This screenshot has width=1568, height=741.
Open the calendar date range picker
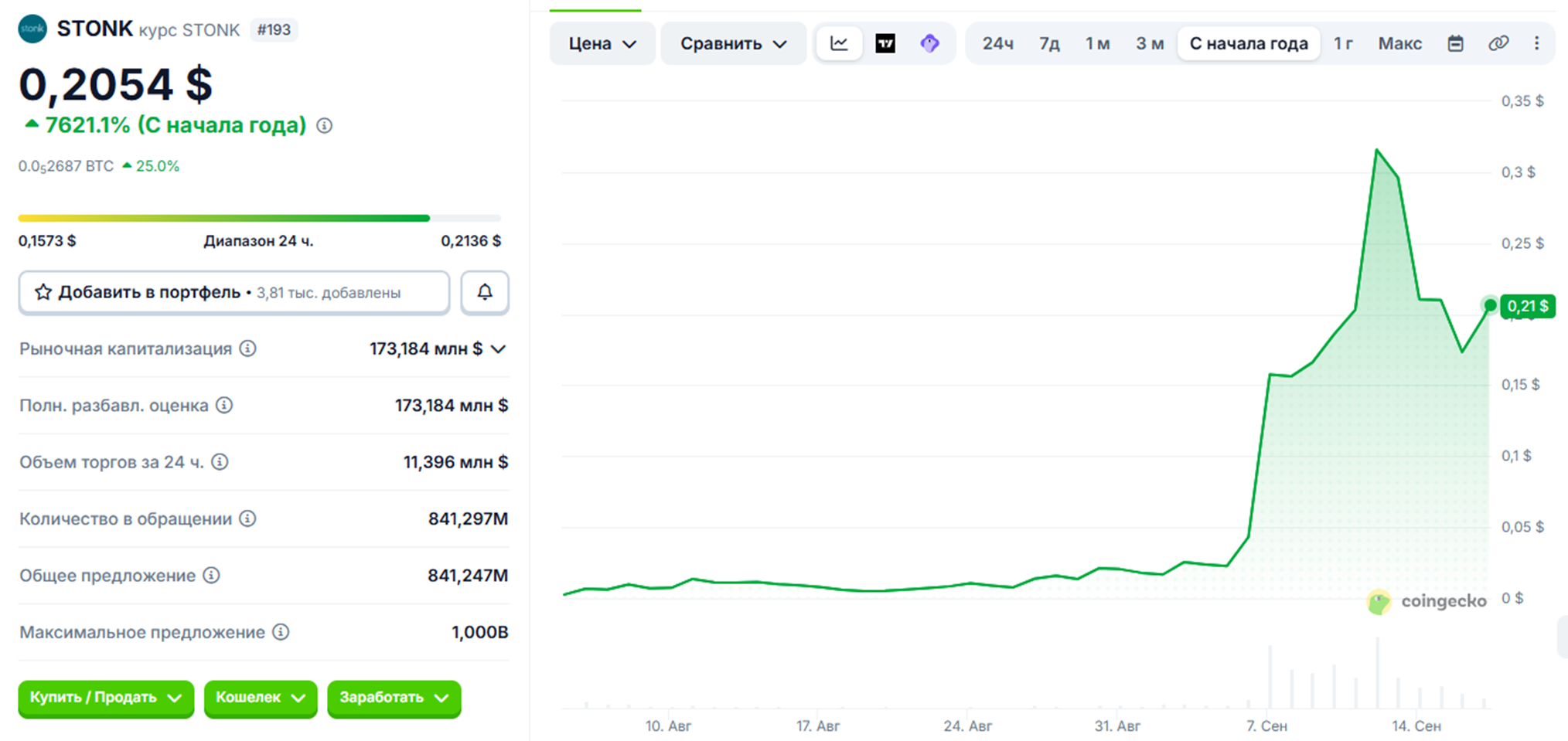(1455, 43)
